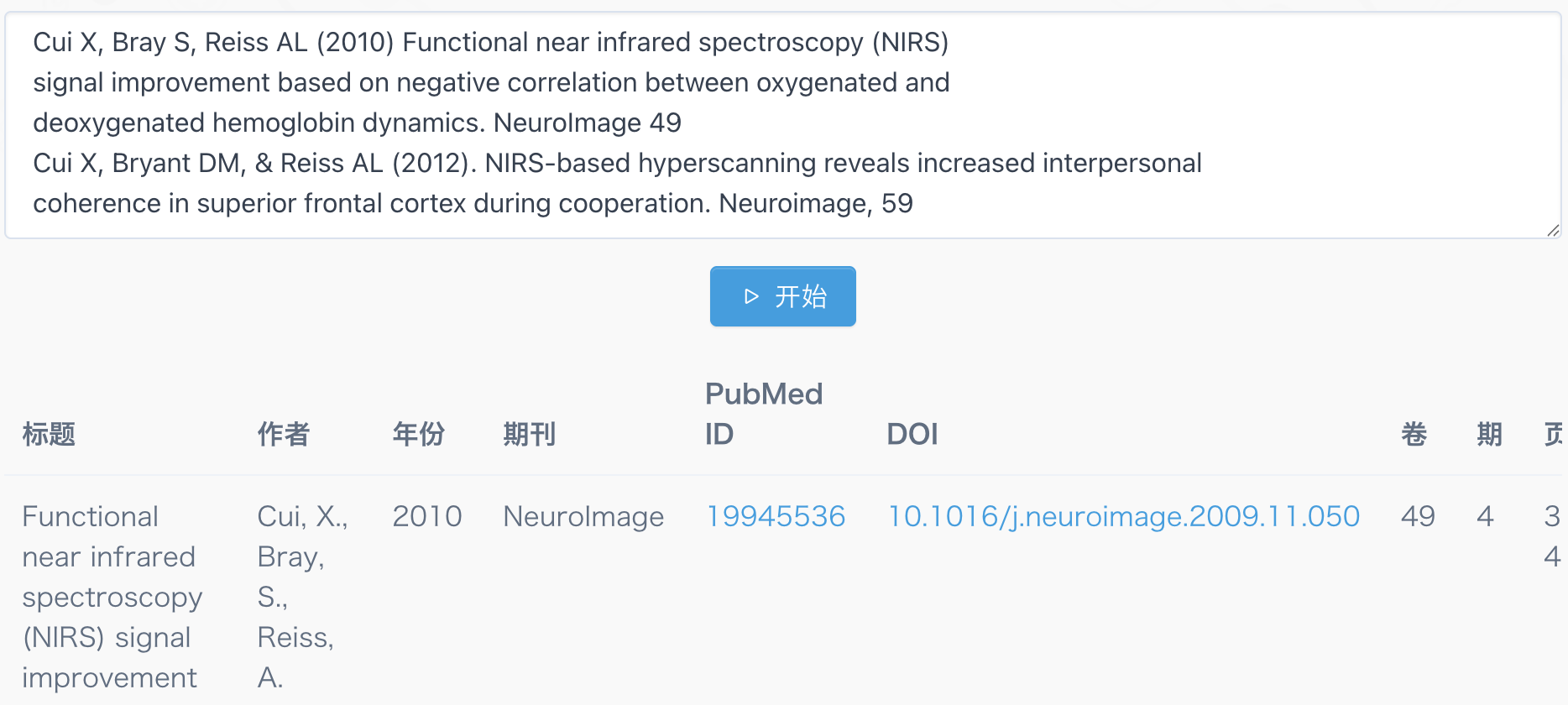
Task: Click the volume cell showing 49
Action: tap(1418, 516)
